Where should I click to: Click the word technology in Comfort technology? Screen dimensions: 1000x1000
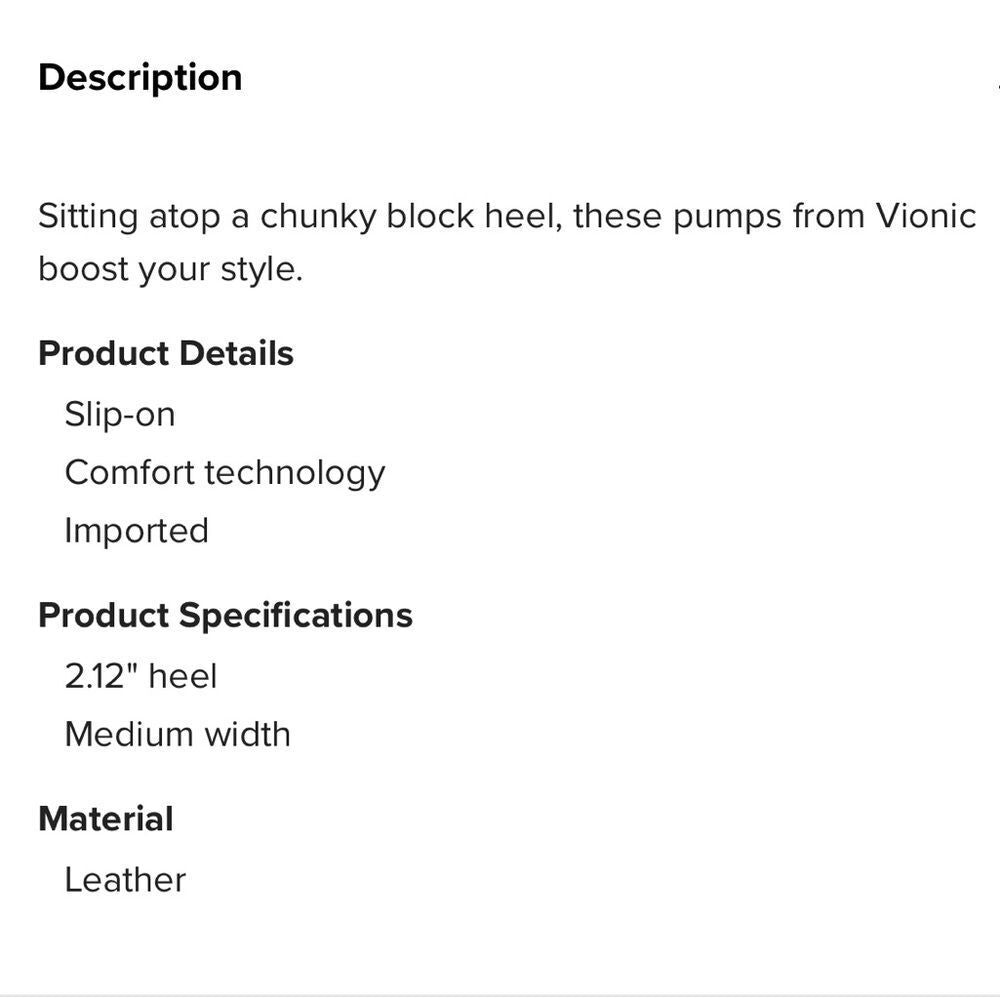click(x=295, y=474)
